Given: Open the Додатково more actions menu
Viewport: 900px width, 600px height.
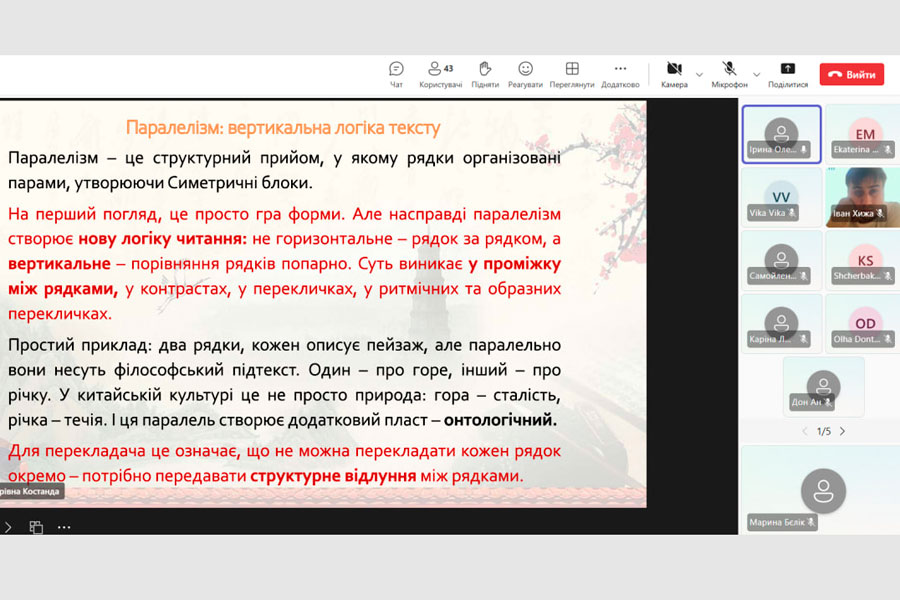Looking at the screenshot, I should [x=620, y=74].
